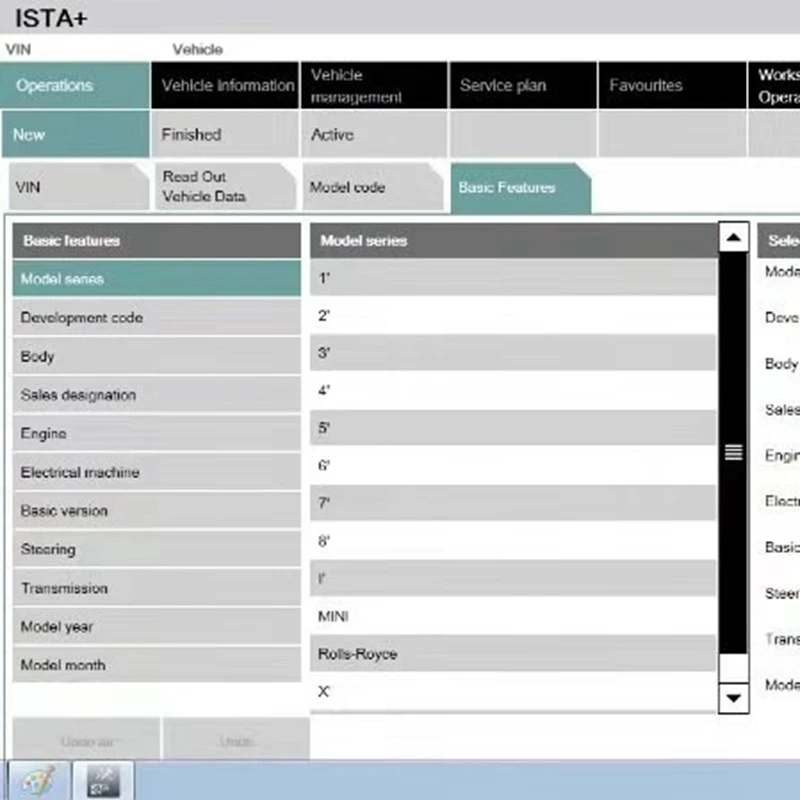The height and width of the screenshot is (800, 800).
Task: Pick the Electrical machine feature row
Action: pos(157,472)
